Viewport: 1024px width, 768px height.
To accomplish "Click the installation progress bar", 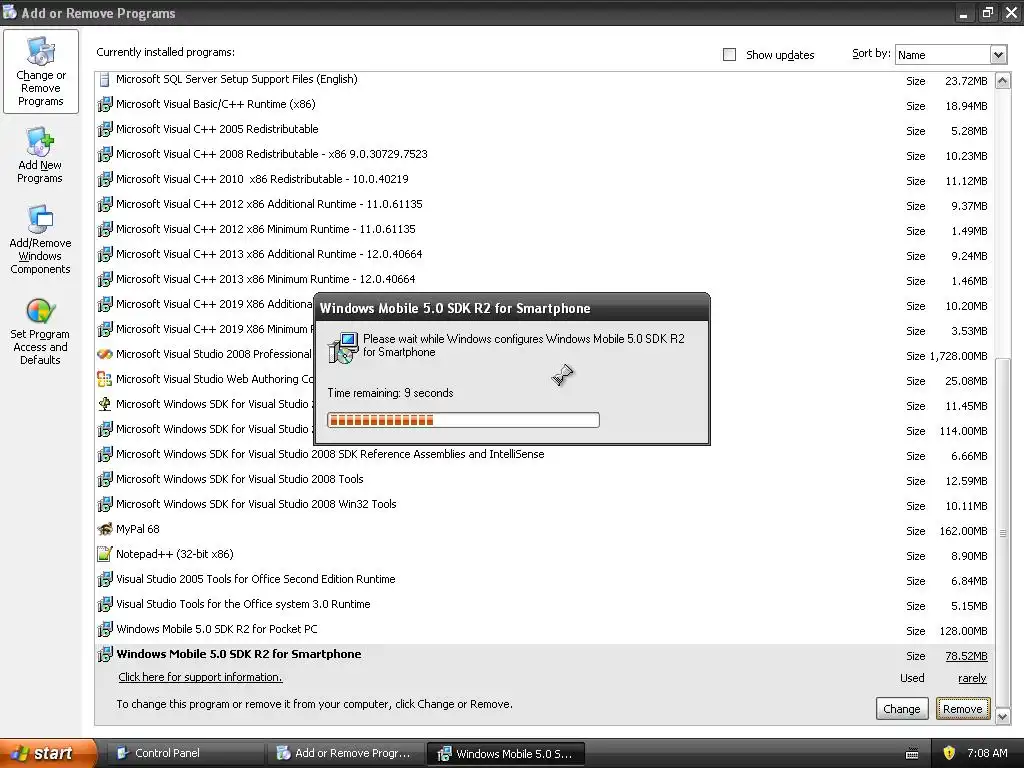I will pyautogui.click(x=463, y=420).
